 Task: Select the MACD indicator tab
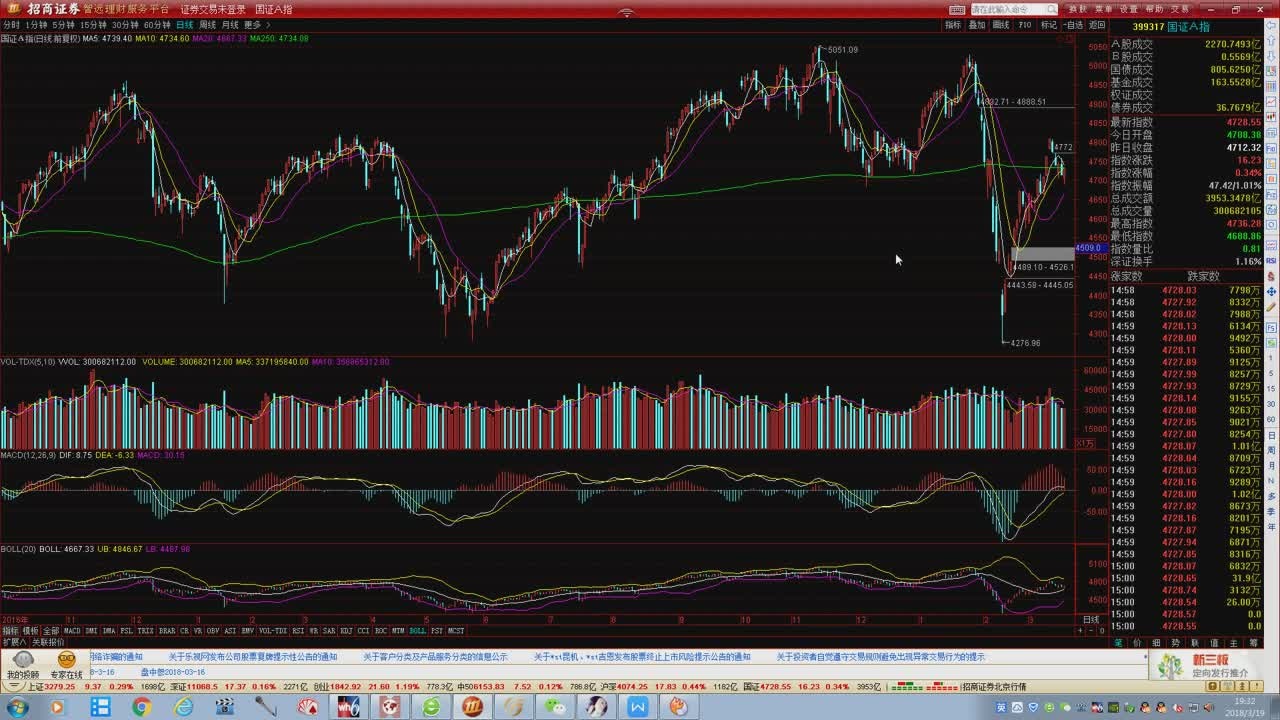click(72, 631)
